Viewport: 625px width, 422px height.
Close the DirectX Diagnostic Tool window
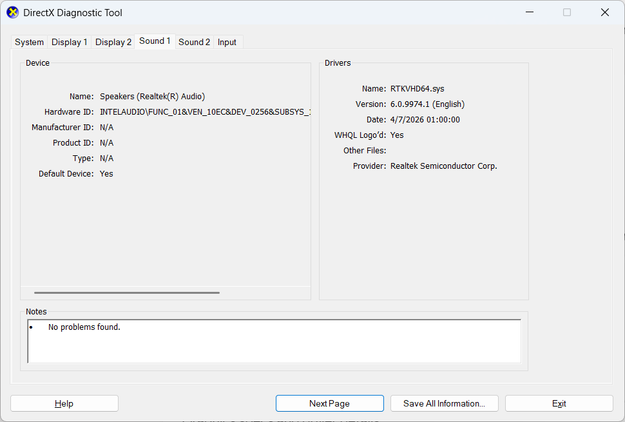[x=605, y=12]
